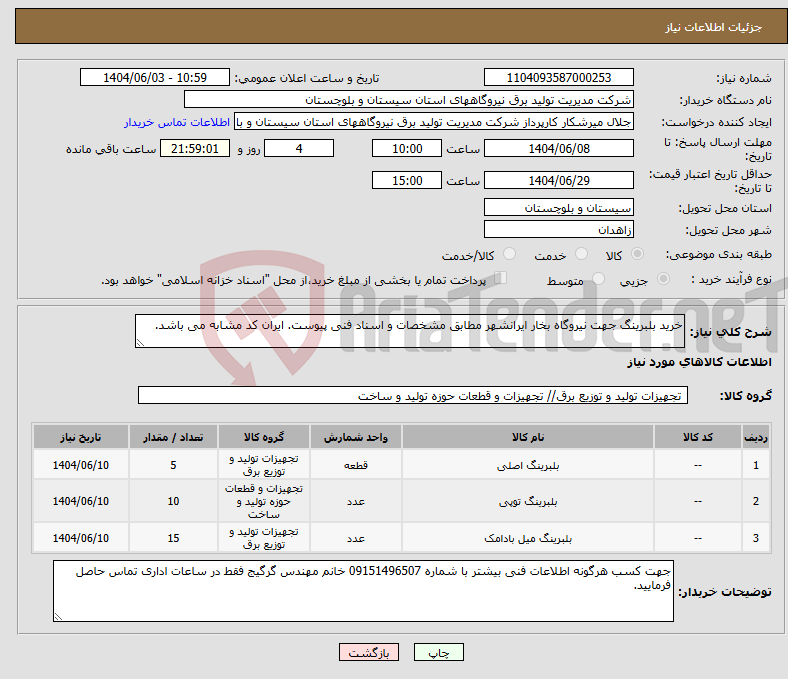Image resolution: width=788 pixels, height=679 pixels.
Task: Click the شماره نیاز number field
Action: pyautogui.click(x=558, y=78)
